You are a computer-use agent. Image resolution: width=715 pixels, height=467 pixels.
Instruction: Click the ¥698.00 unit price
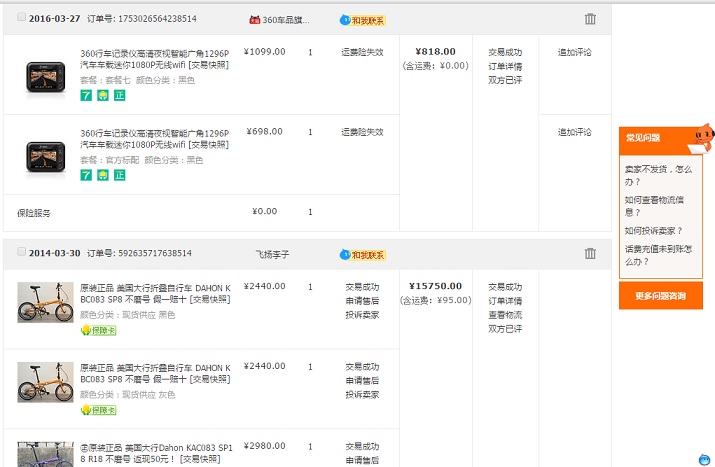point(264,131)
